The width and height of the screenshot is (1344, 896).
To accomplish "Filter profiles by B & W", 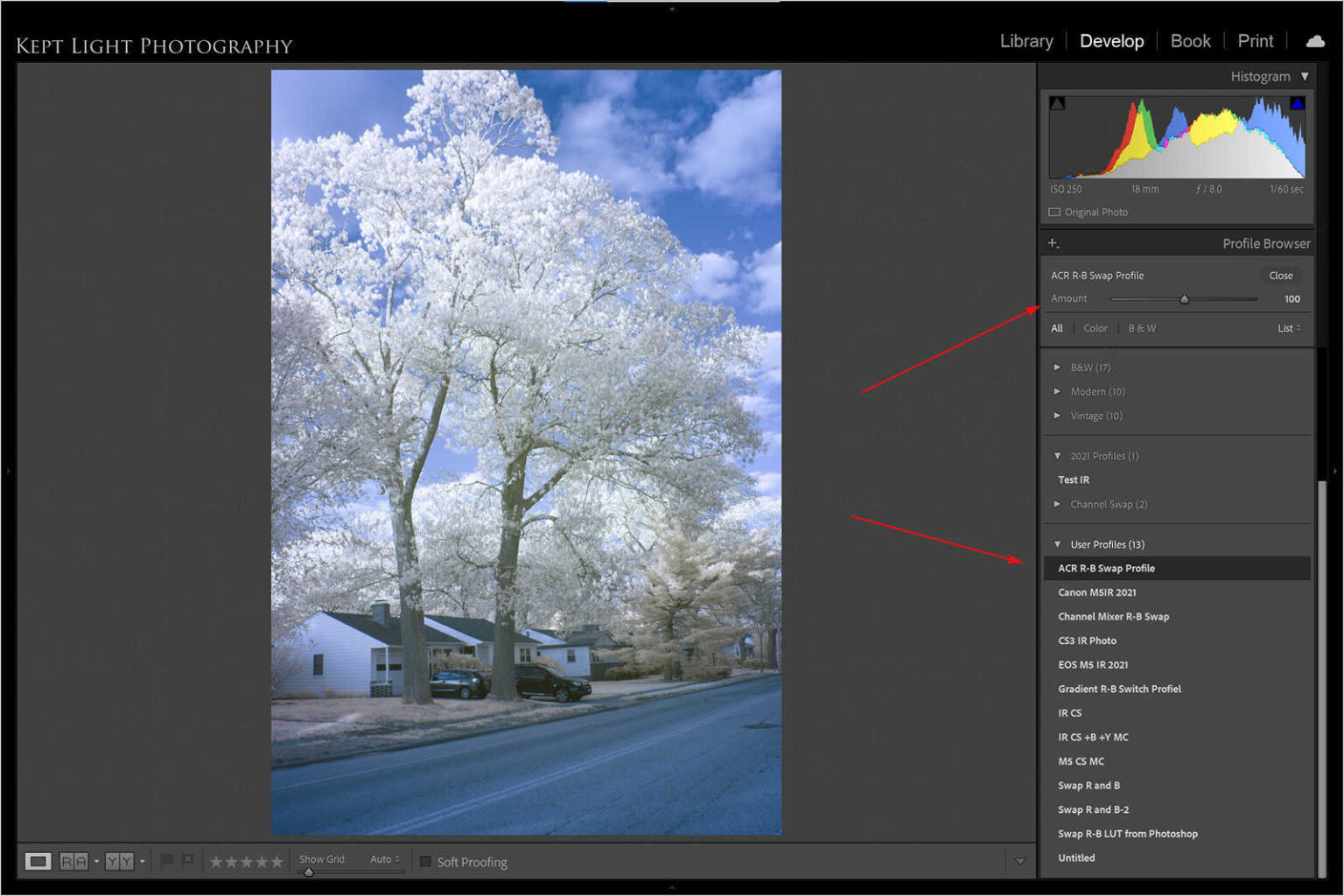I will tap(1142, 328).
